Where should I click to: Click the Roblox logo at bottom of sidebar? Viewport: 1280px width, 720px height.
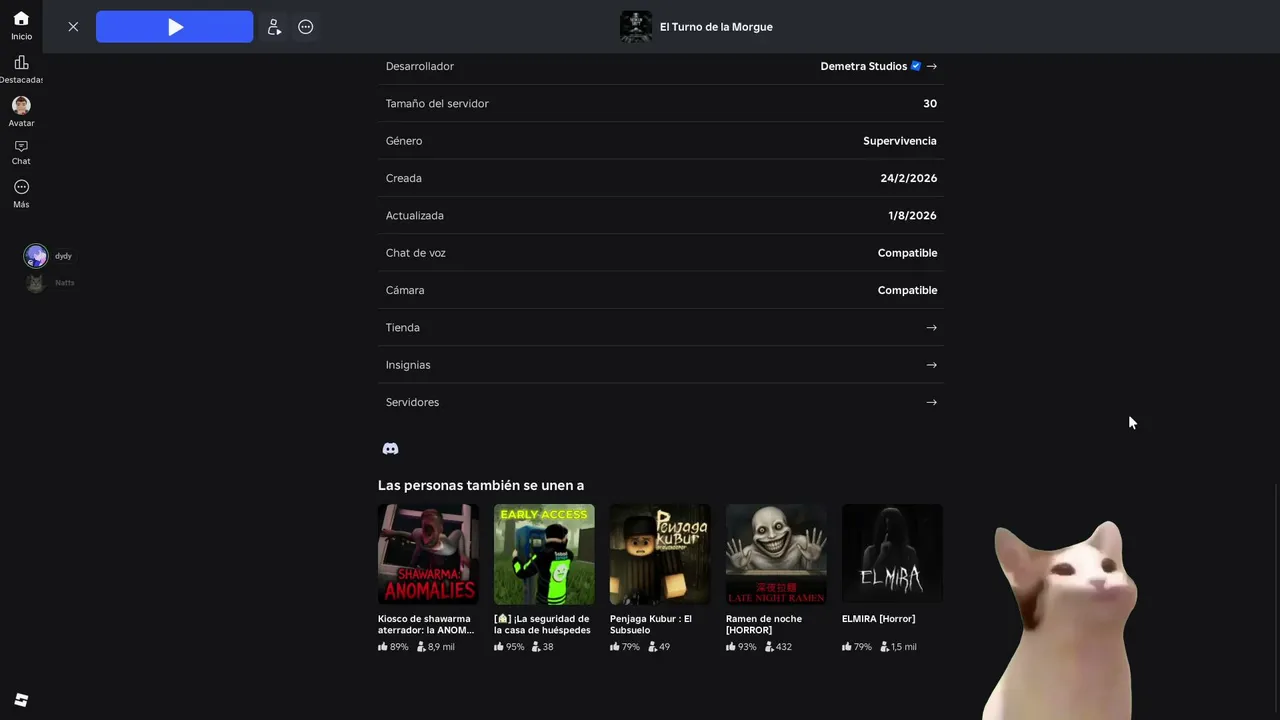[21, 700]
